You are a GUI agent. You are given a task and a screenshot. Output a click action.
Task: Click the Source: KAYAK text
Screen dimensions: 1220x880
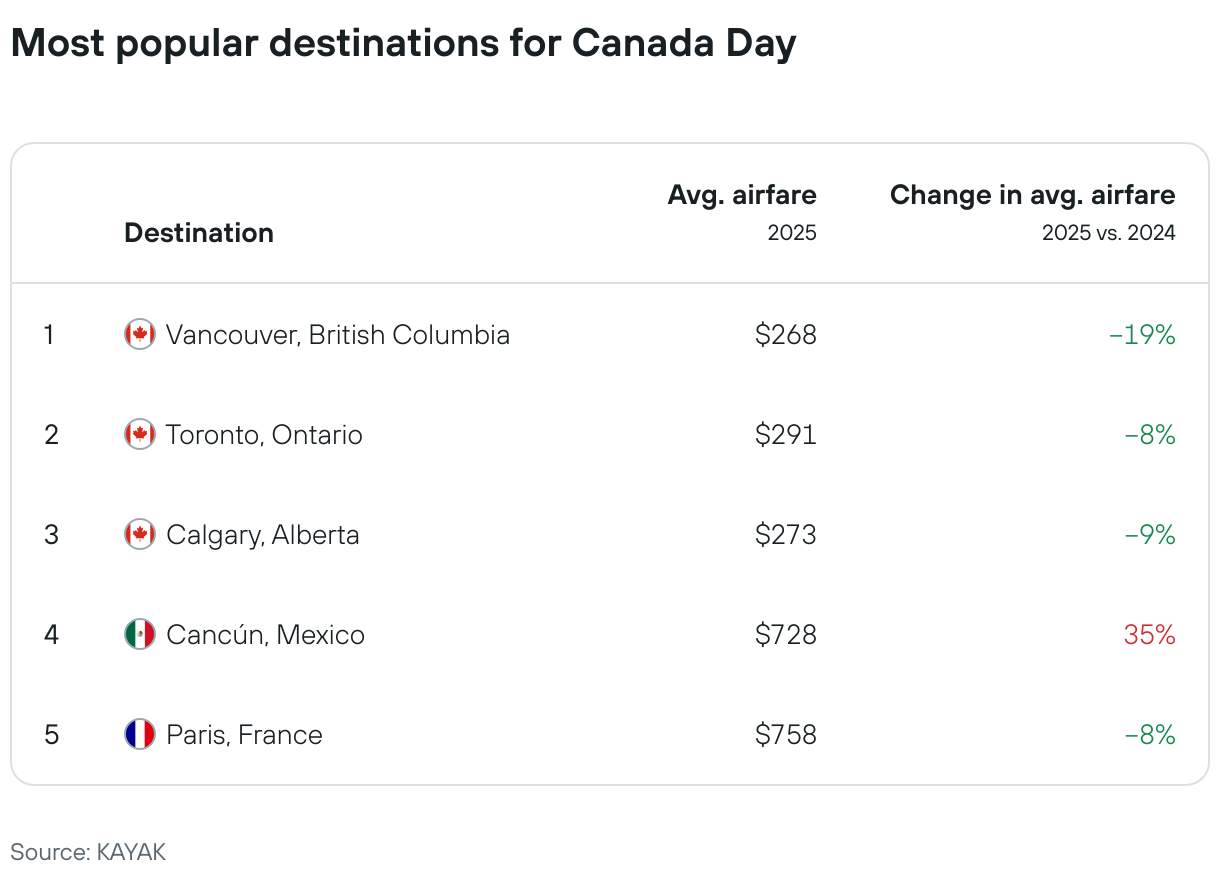click(x=88, y=852)
